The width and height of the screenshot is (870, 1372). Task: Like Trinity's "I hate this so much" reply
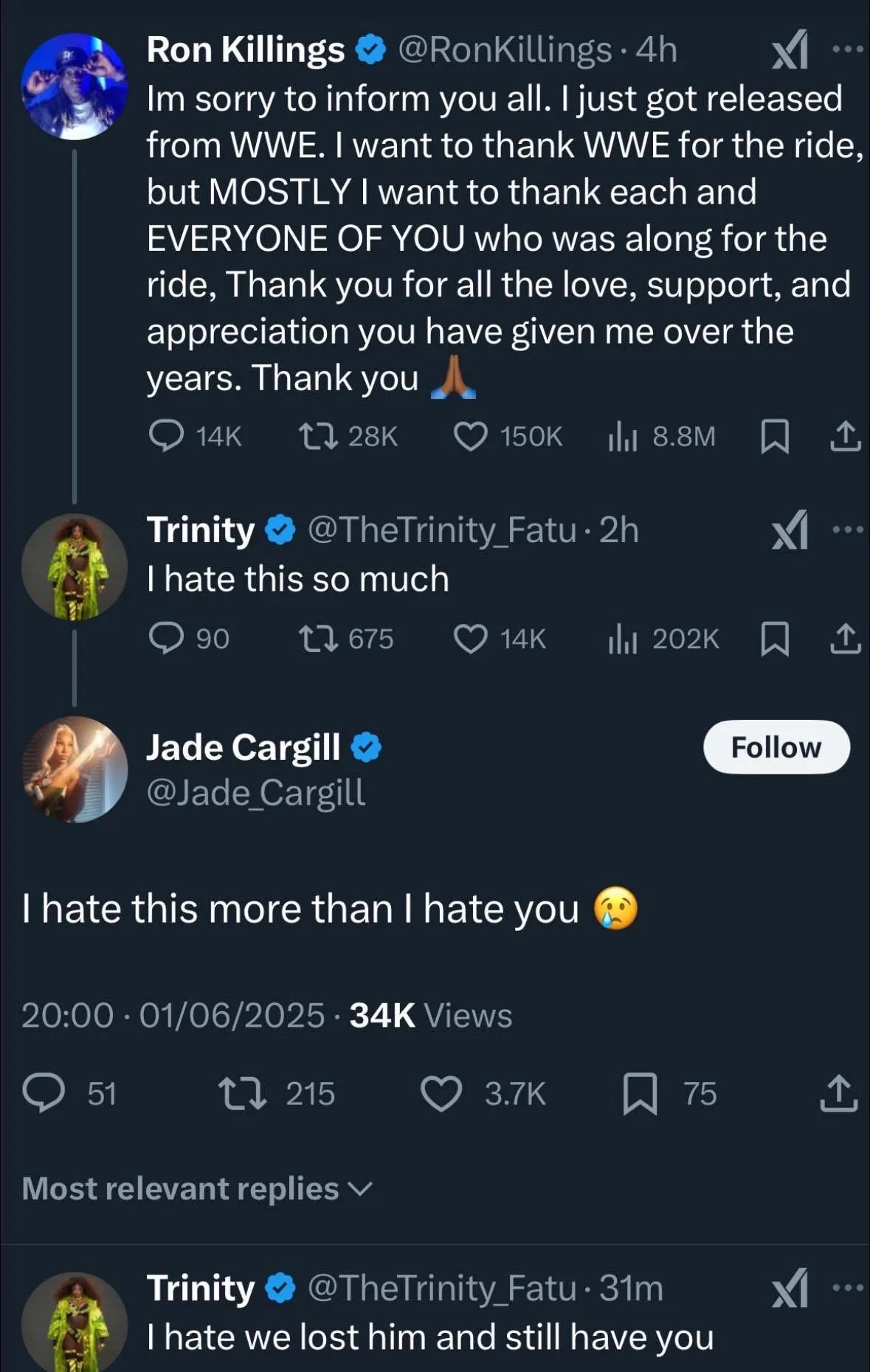(x=470, y=639)
